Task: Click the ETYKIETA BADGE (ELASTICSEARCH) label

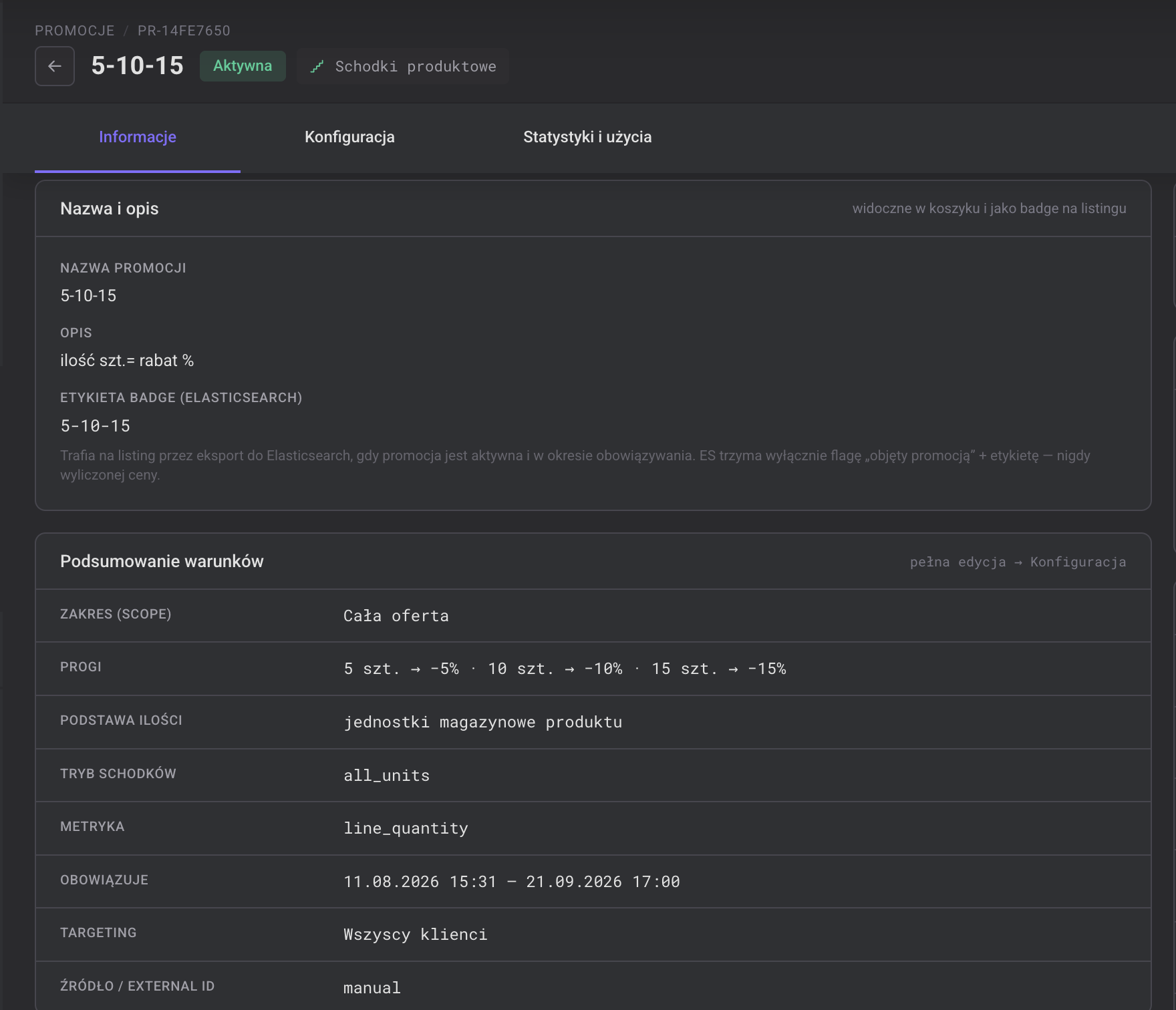Action: (x=181, y=397)
